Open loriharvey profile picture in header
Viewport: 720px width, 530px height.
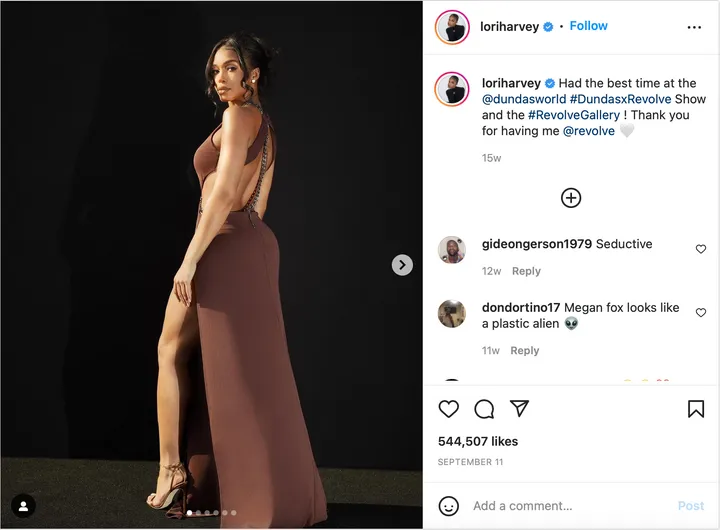pos(452,27)
